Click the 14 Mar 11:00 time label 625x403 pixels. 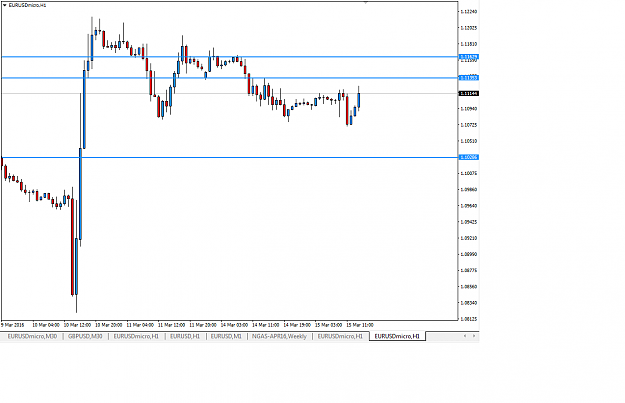pyautogui.click(x=265, y=325)
